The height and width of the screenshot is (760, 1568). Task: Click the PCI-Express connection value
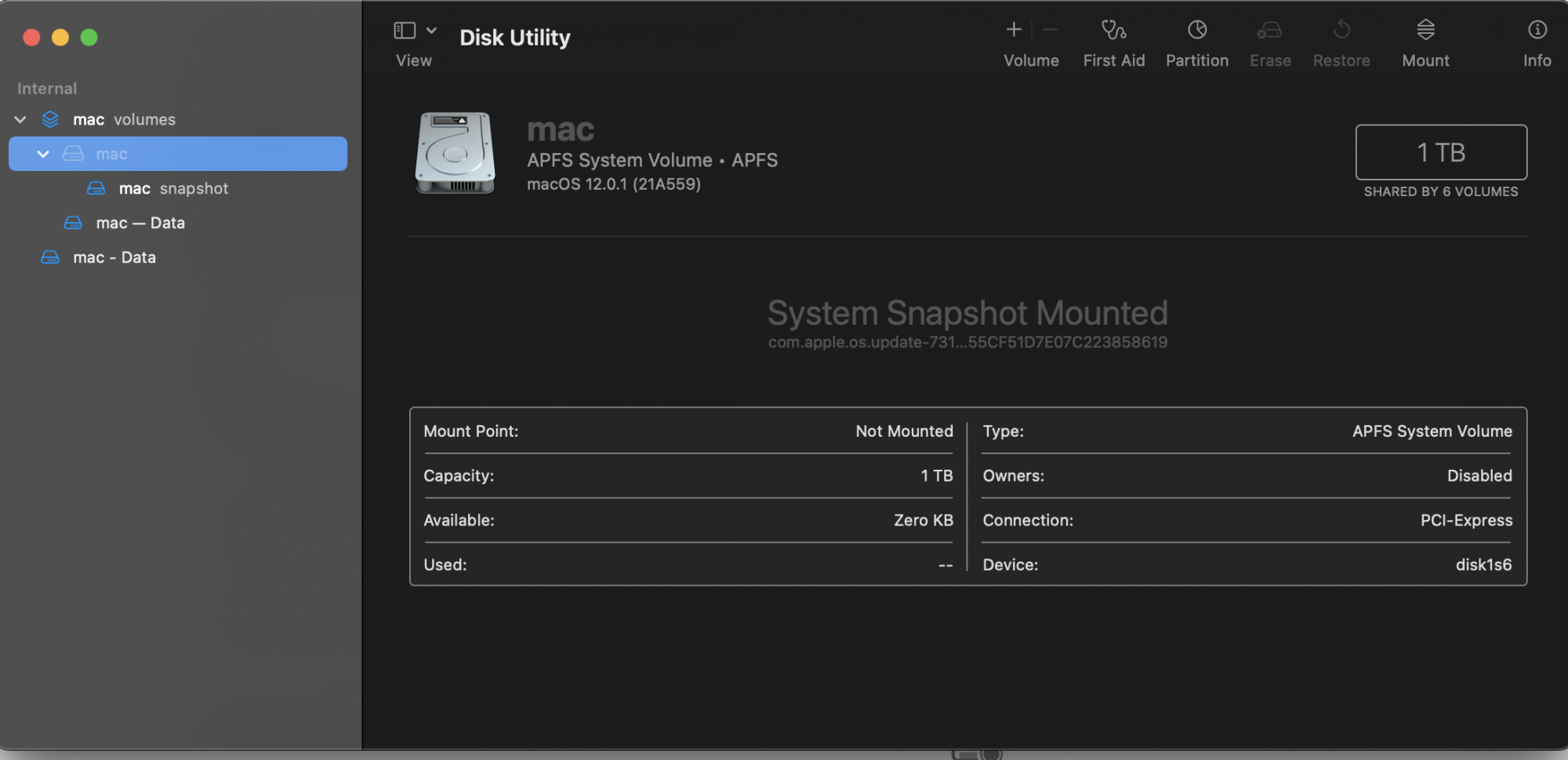tap(1466, 520)
